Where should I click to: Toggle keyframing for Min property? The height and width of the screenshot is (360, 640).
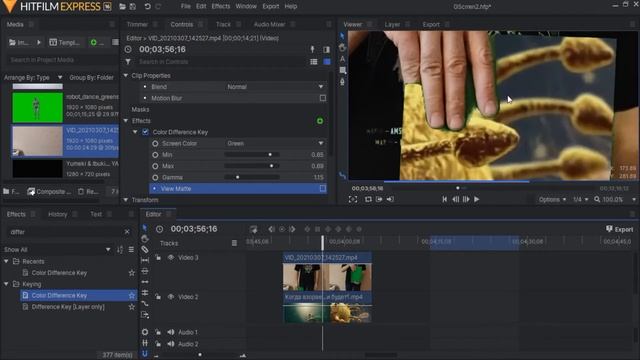click(x=155, y=155)
